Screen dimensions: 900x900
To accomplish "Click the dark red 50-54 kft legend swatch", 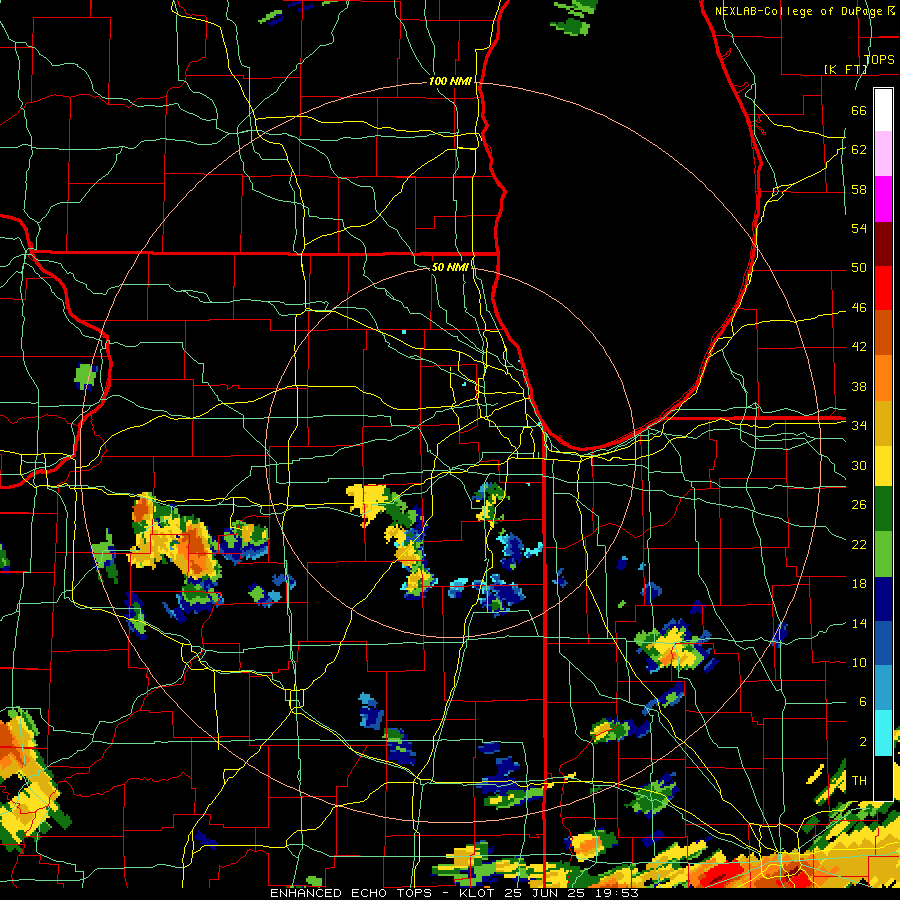I will [x=883, y=244].
